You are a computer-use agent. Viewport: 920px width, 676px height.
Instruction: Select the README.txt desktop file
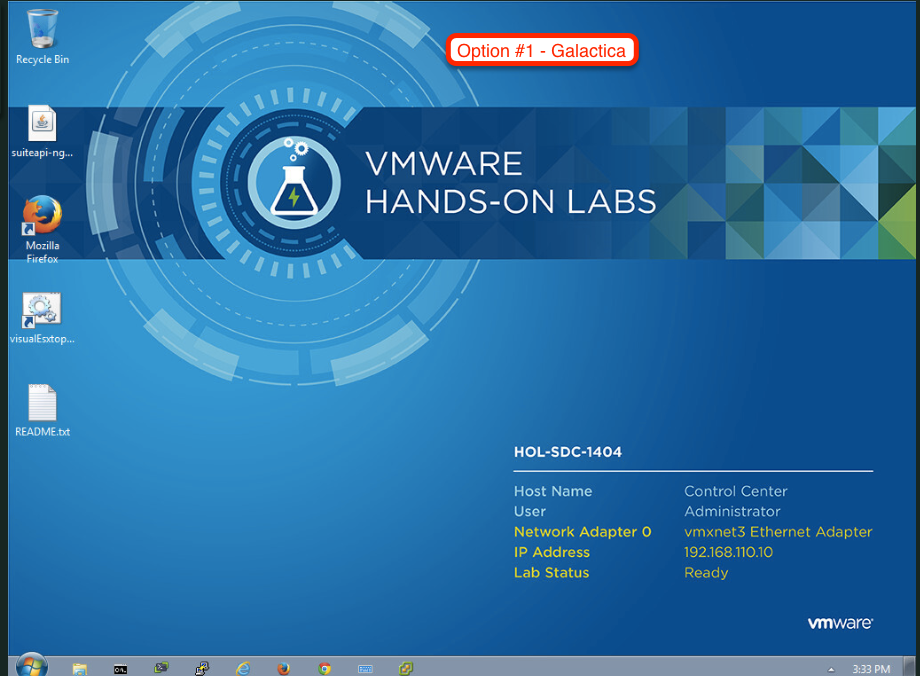click(x=42, y=411)
